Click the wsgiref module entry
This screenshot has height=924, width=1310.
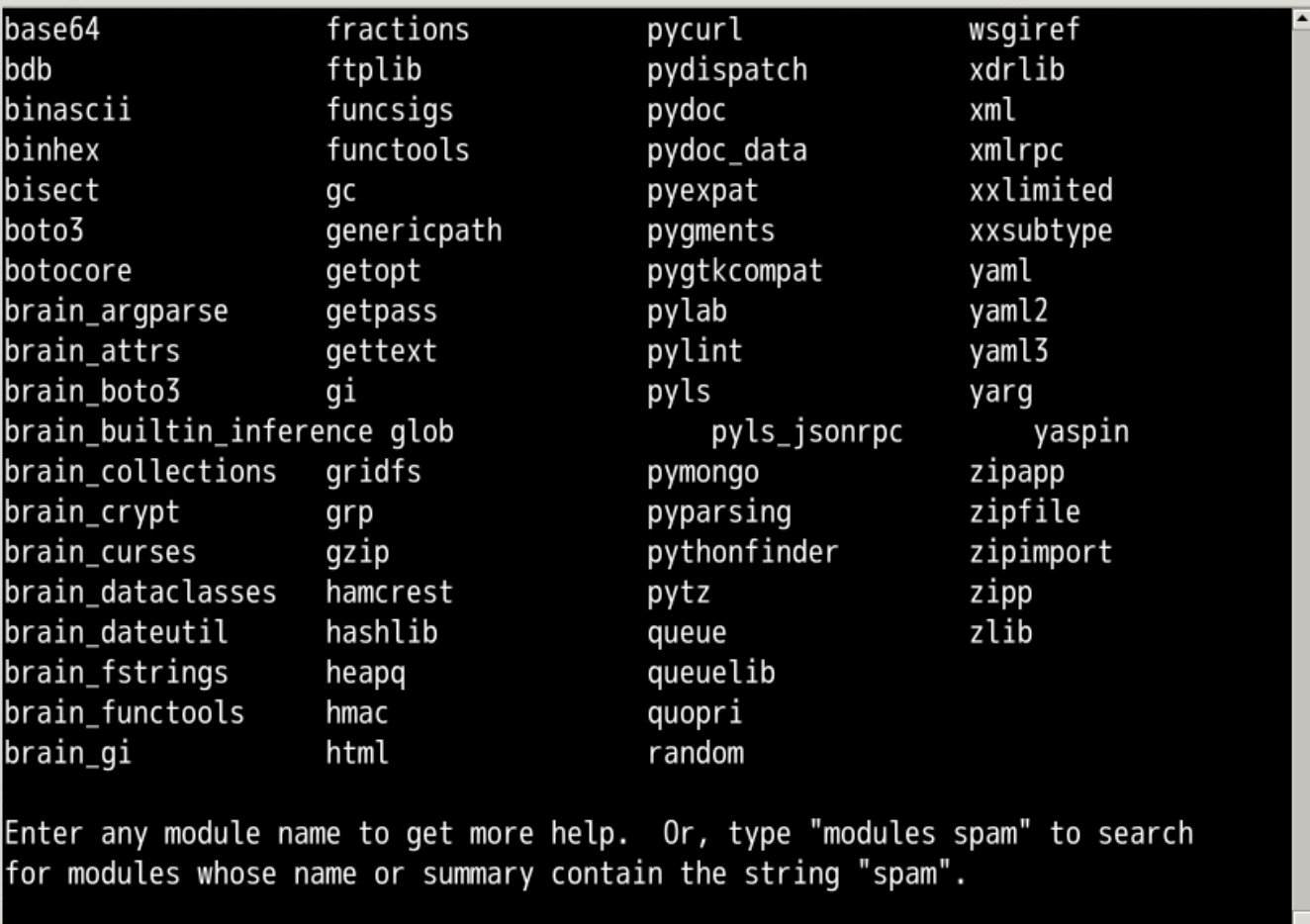1024,30
